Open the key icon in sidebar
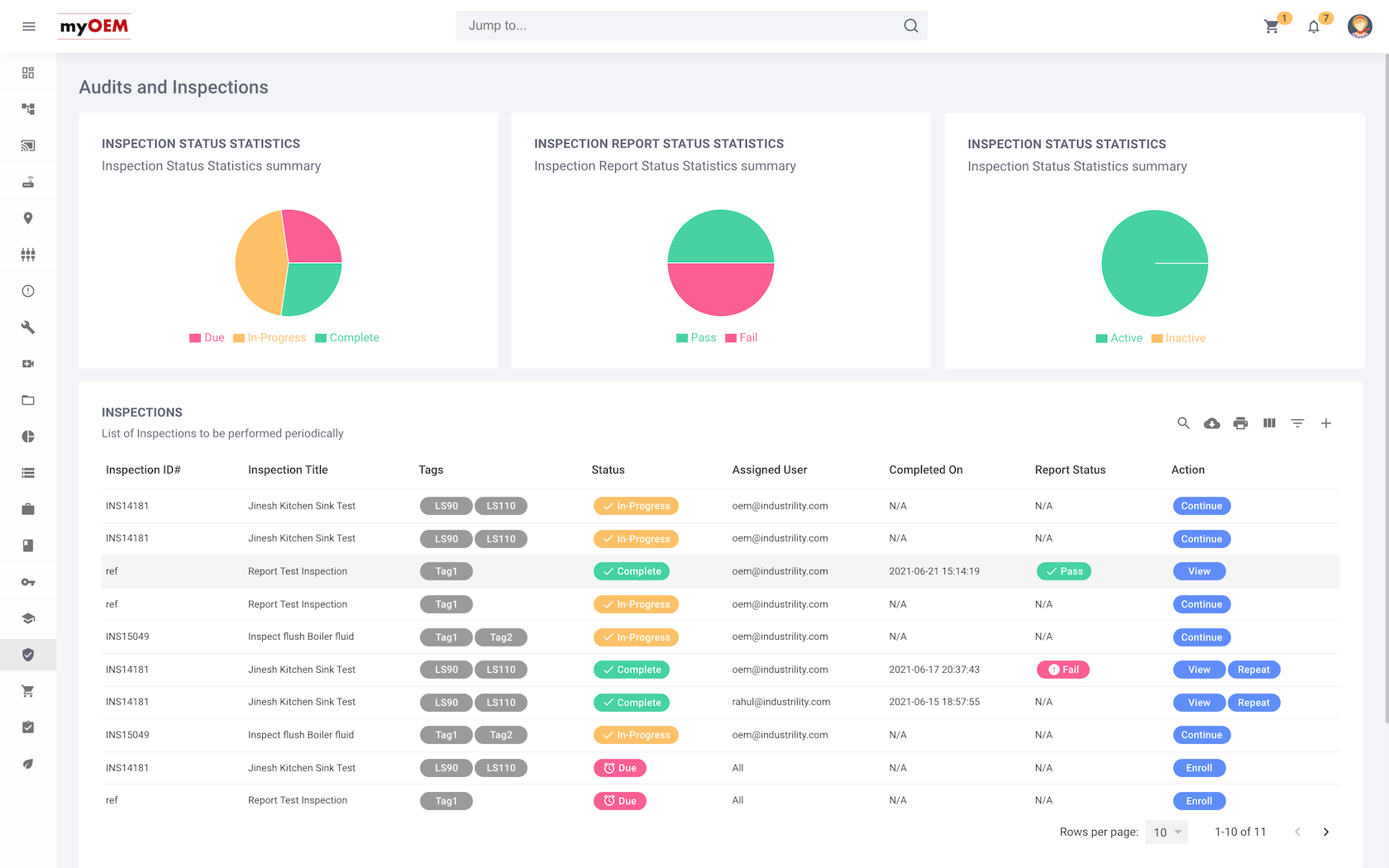Image resolution: width=1389 pixels, height=868 pixels. pyautogui.click(x=28, y=582)
